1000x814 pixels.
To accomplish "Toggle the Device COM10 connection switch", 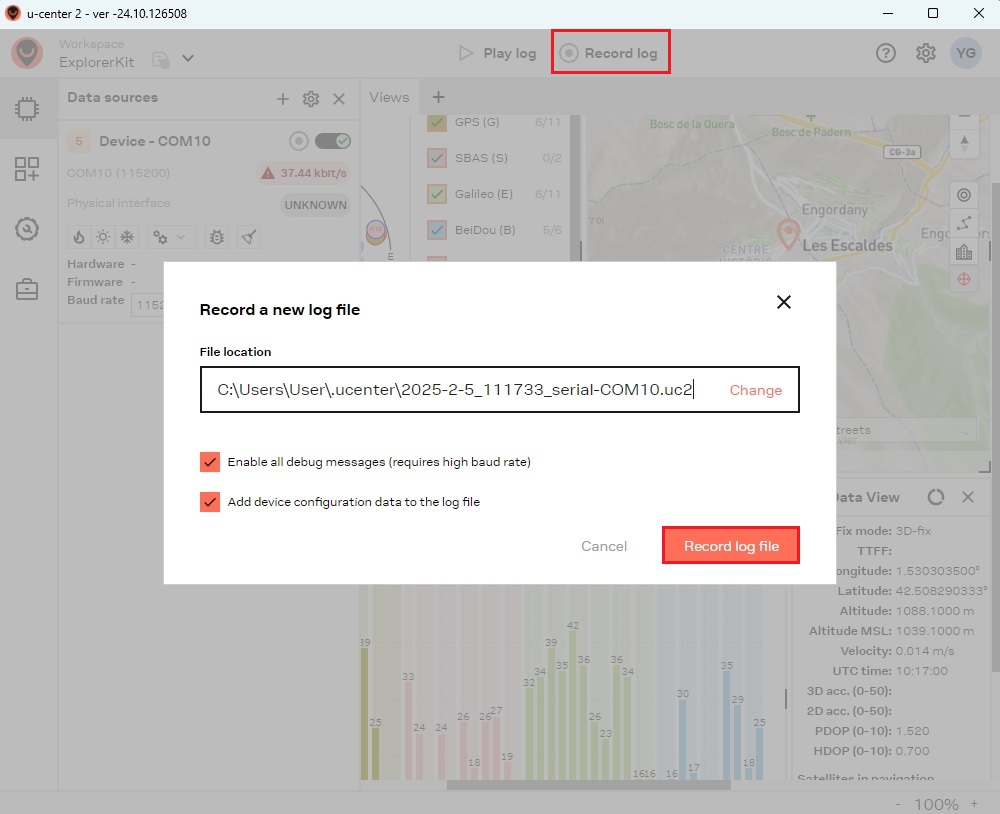I will 332,141.
